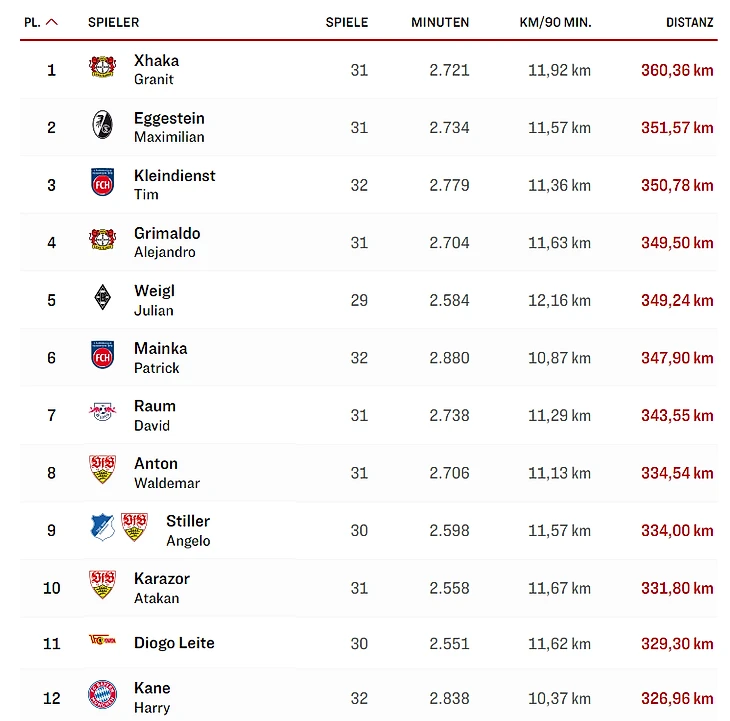This screenshot has width=730, height=721.
Task: Click the Union Berlin crest beside Diogo Leite
Action: 102,642
